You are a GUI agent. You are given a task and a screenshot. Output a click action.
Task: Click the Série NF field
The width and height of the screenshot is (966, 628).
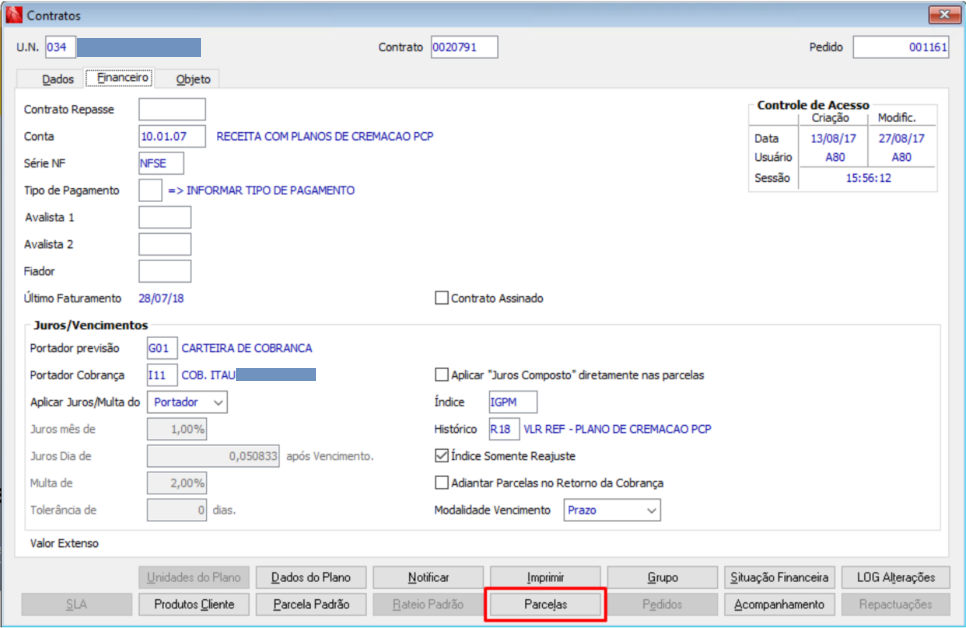pos(161,163)
